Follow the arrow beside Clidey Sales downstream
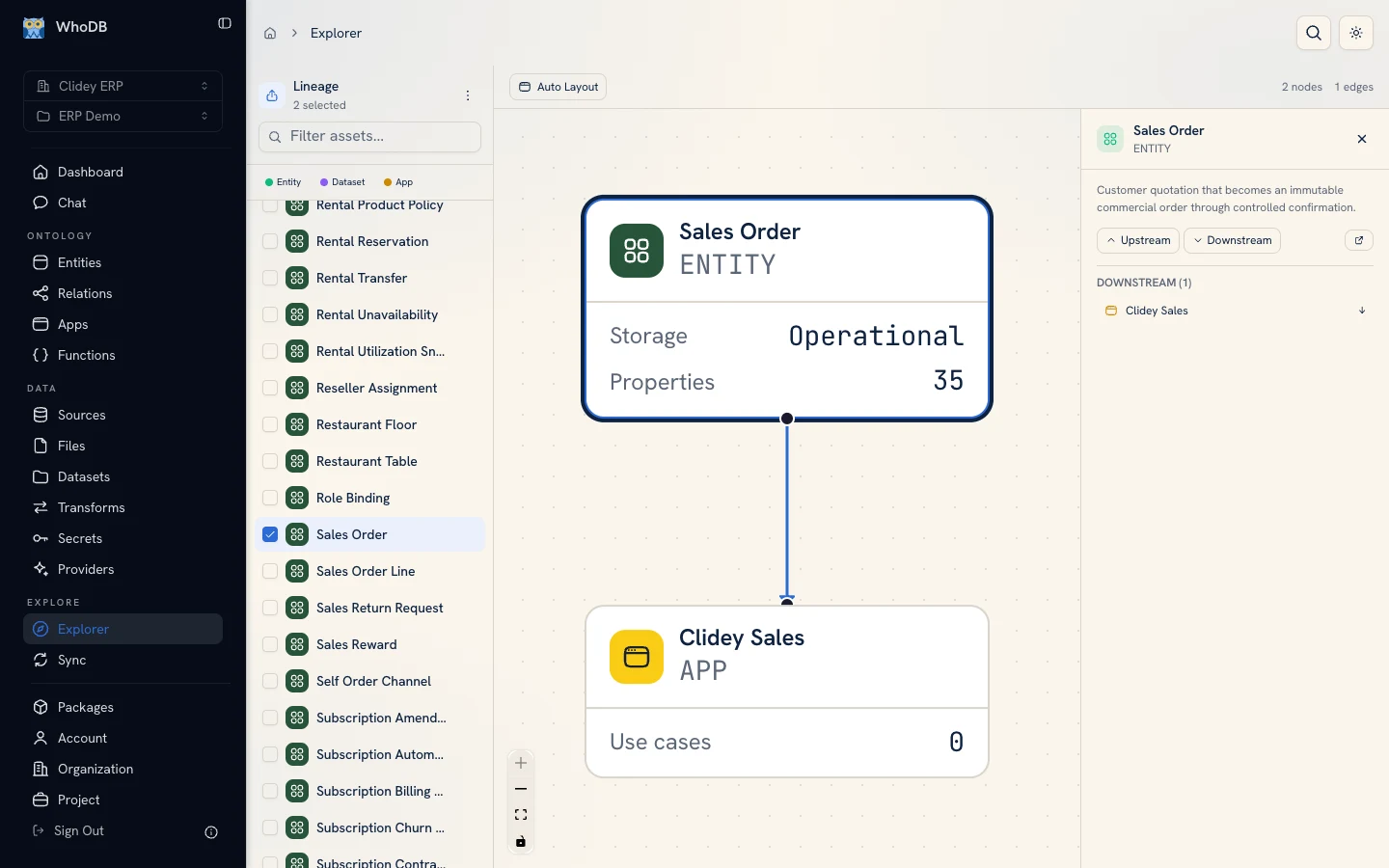This screenshot has height=868, width=1389. (x=1362, y=311)
